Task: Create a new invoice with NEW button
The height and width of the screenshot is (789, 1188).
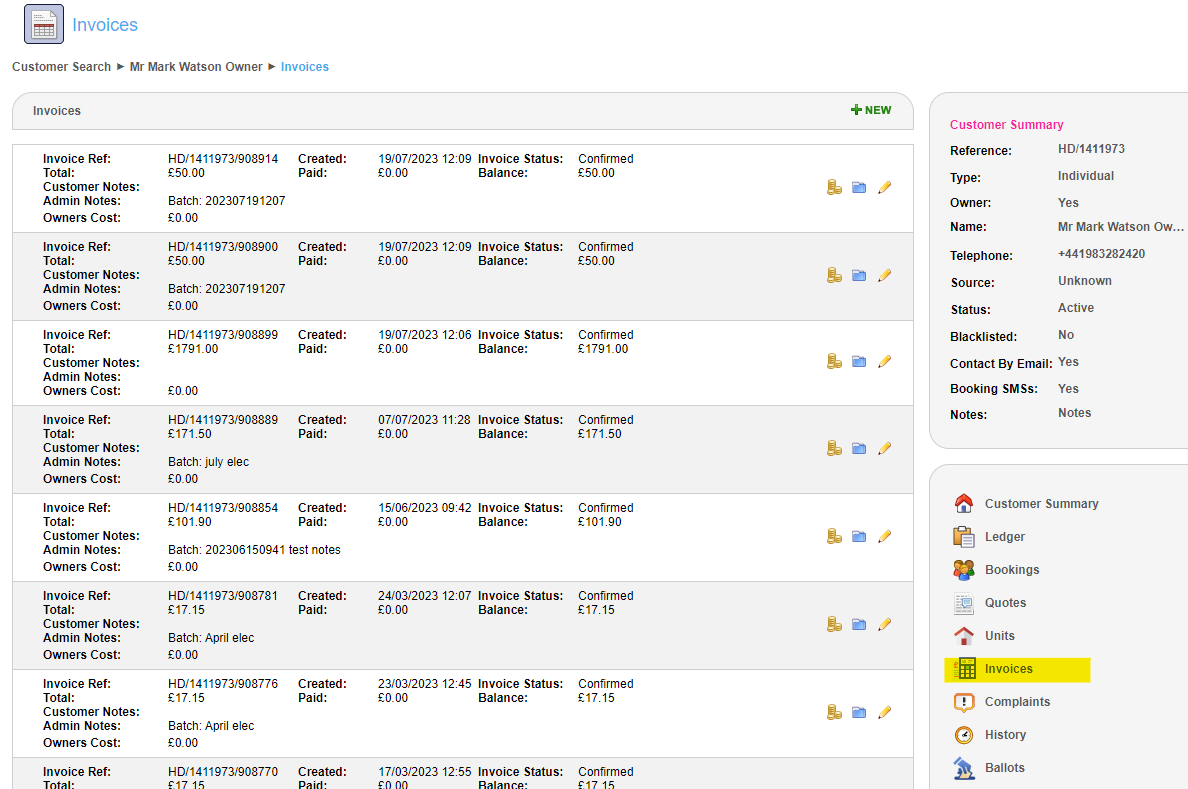Action: point(871,110)
